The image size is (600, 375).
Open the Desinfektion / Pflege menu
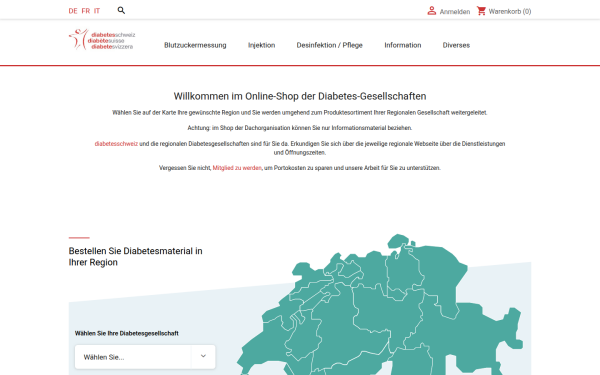329,45
